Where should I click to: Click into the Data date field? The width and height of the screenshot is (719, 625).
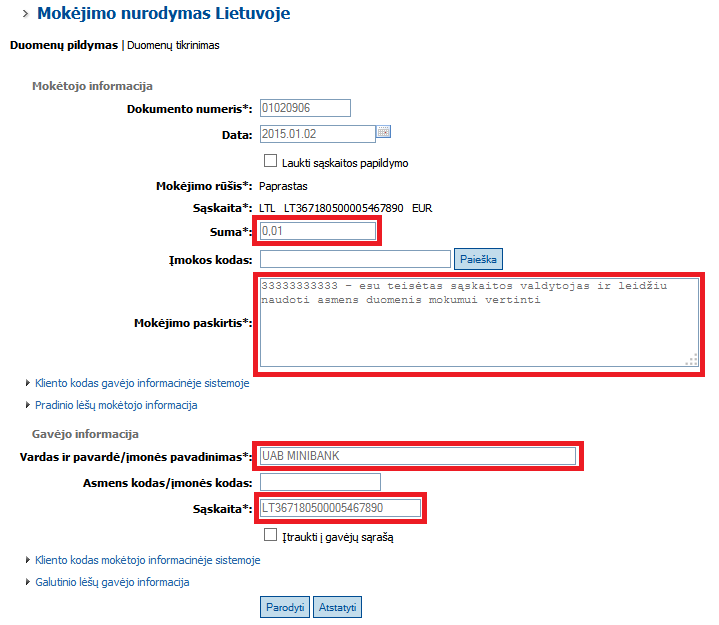click(x=318, y=134)
